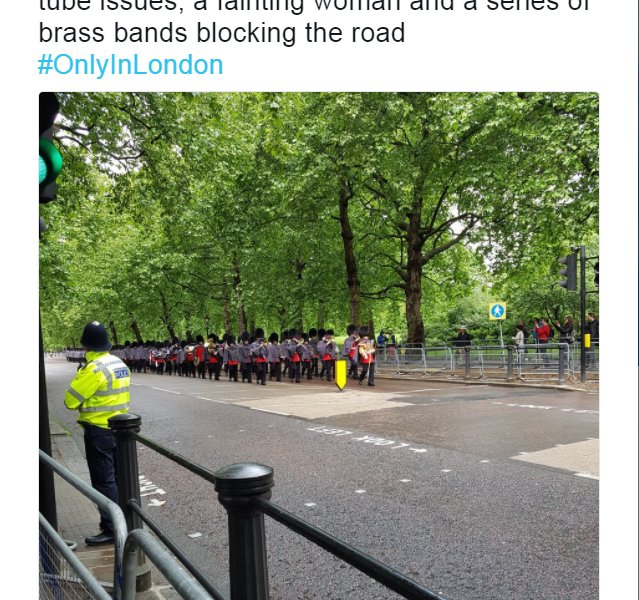639x600 pixels.
Task: Open the #OnlyInLondon hashtag link
Action: (x=130, y=65)
